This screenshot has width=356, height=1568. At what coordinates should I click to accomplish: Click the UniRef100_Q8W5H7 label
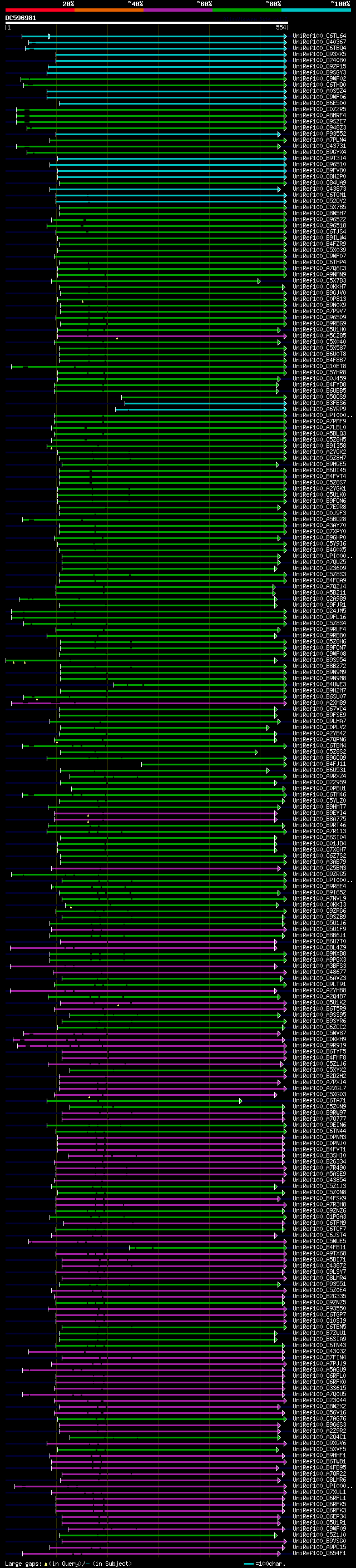pyautogui.click(x=319, y=213)
